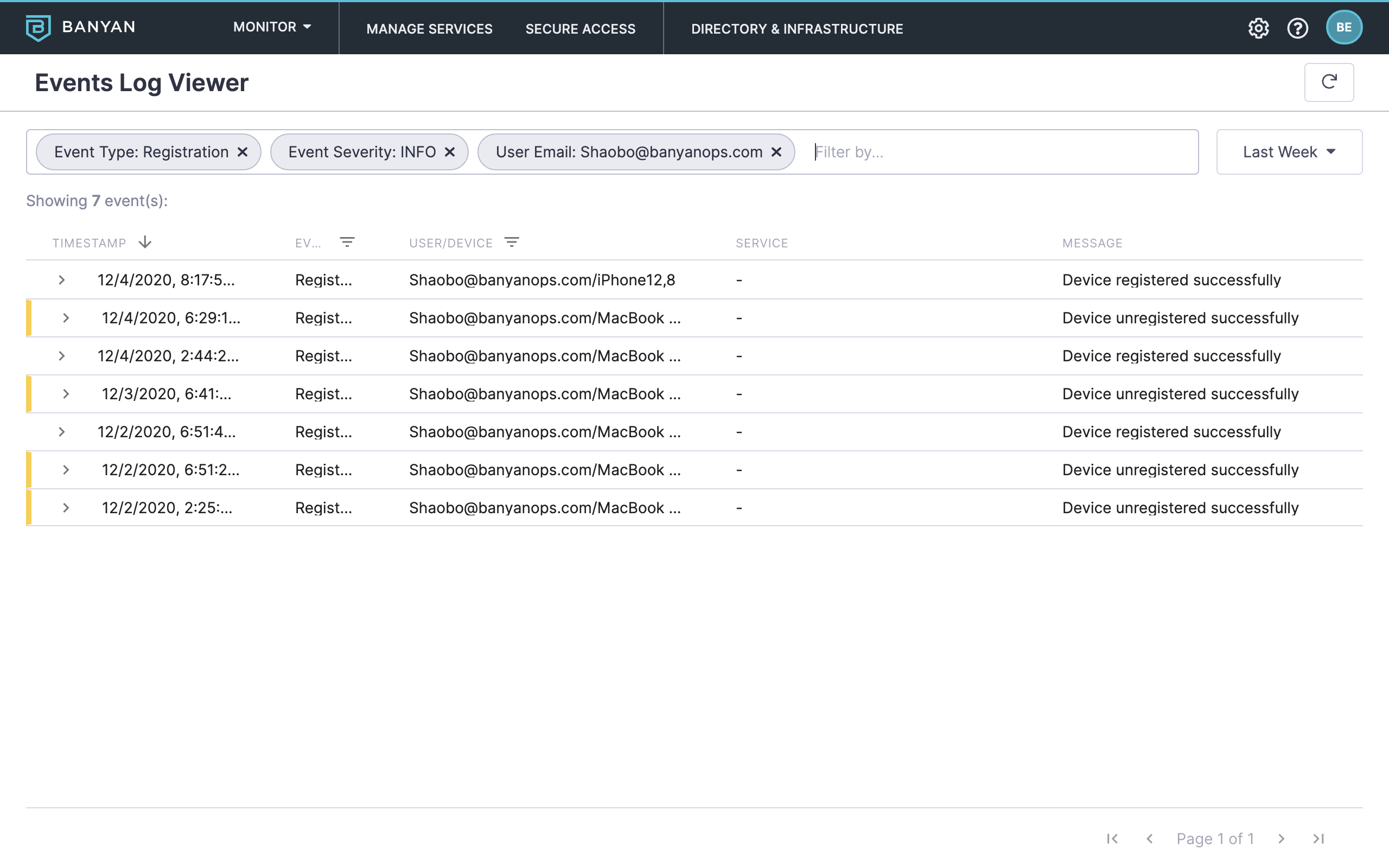Select Device unregistered message on 12/3/2020

[x=1180, y=394]
